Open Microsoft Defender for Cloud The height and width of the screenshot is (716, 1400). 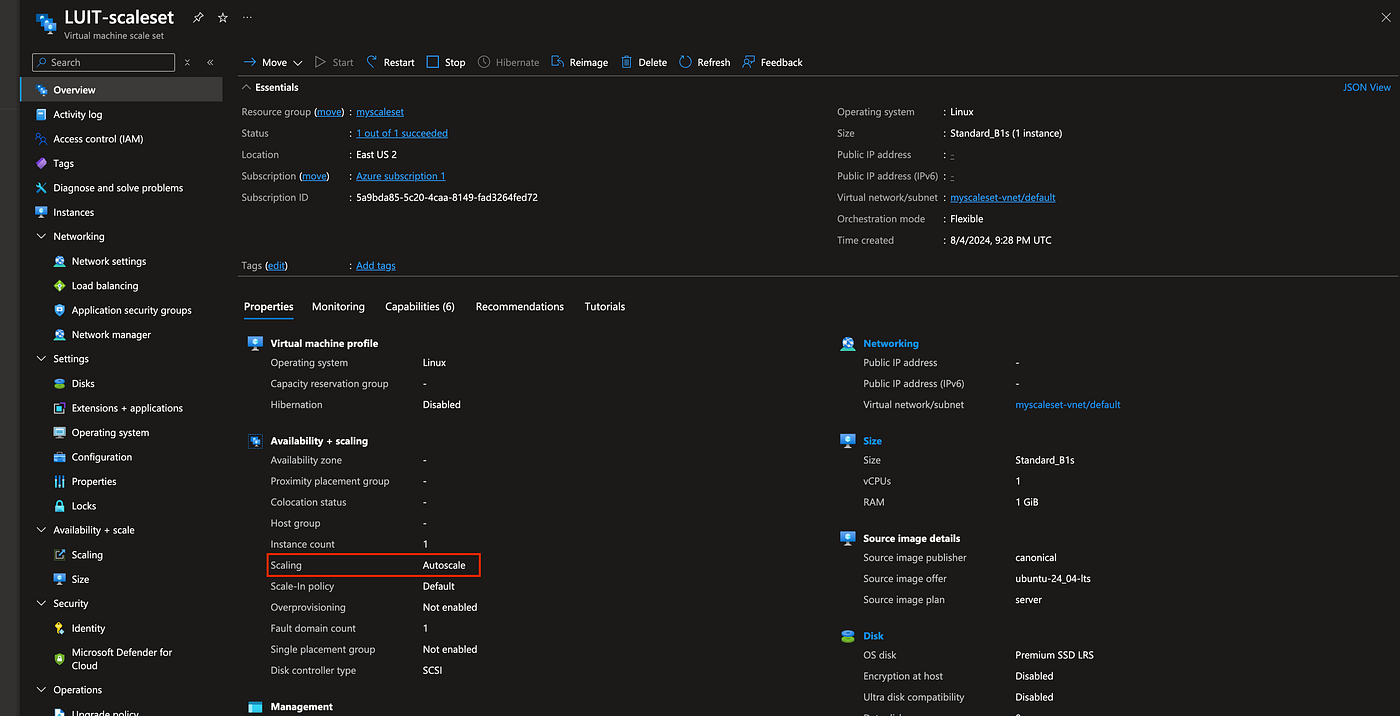[x=121, y=659]
